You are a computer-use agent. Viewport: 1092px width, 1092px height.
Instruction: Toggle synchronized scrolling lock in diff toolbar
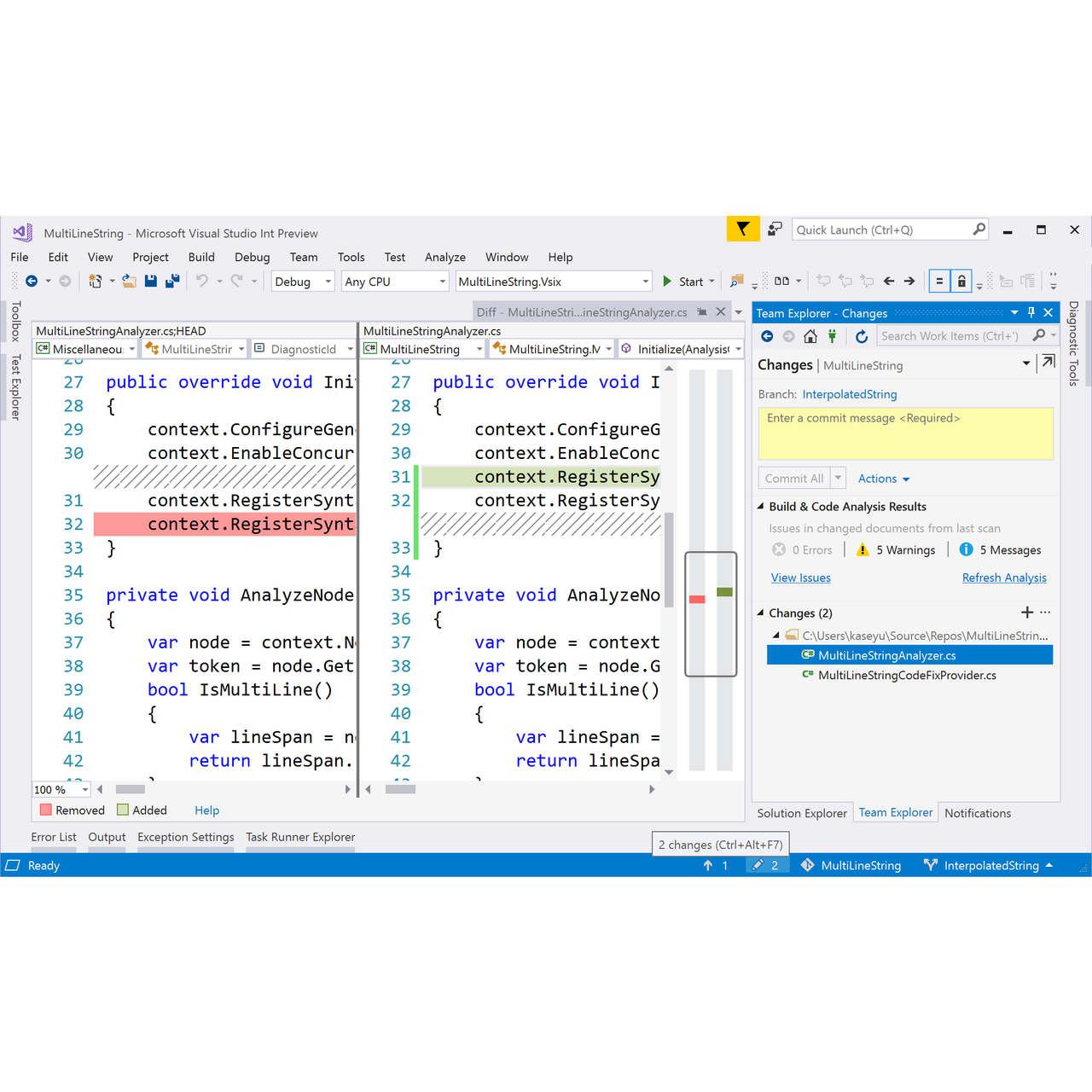[961, 281]
